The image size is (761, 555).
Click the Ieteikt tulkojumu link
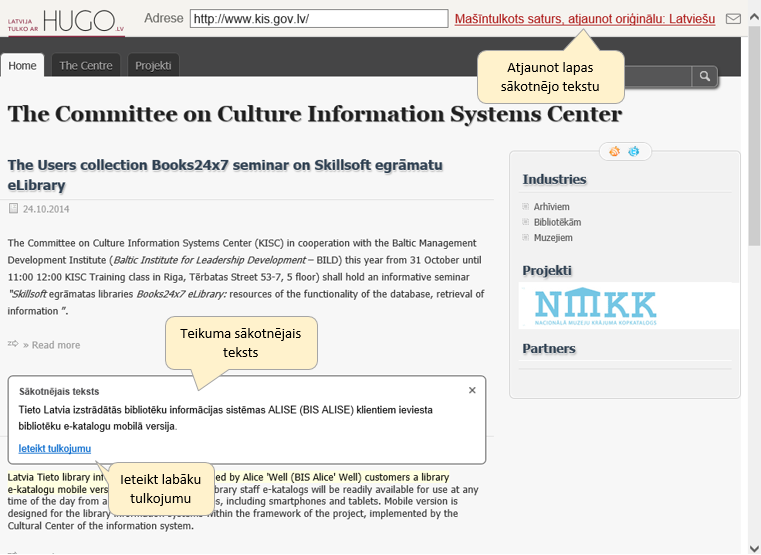click(55, 448)
